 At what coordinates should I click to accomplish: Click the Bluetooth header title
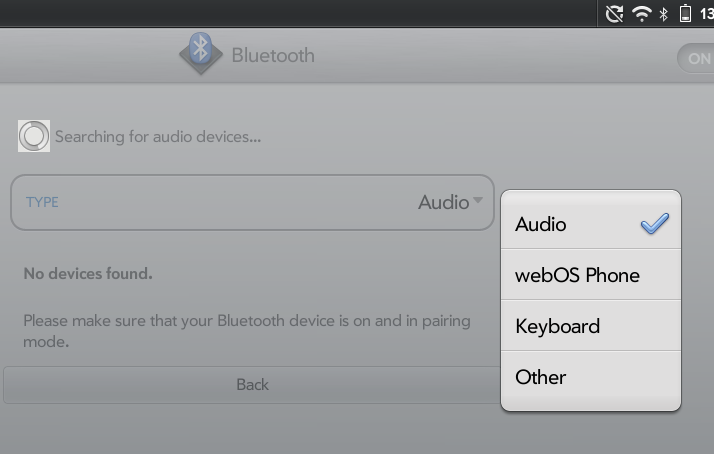273,55
